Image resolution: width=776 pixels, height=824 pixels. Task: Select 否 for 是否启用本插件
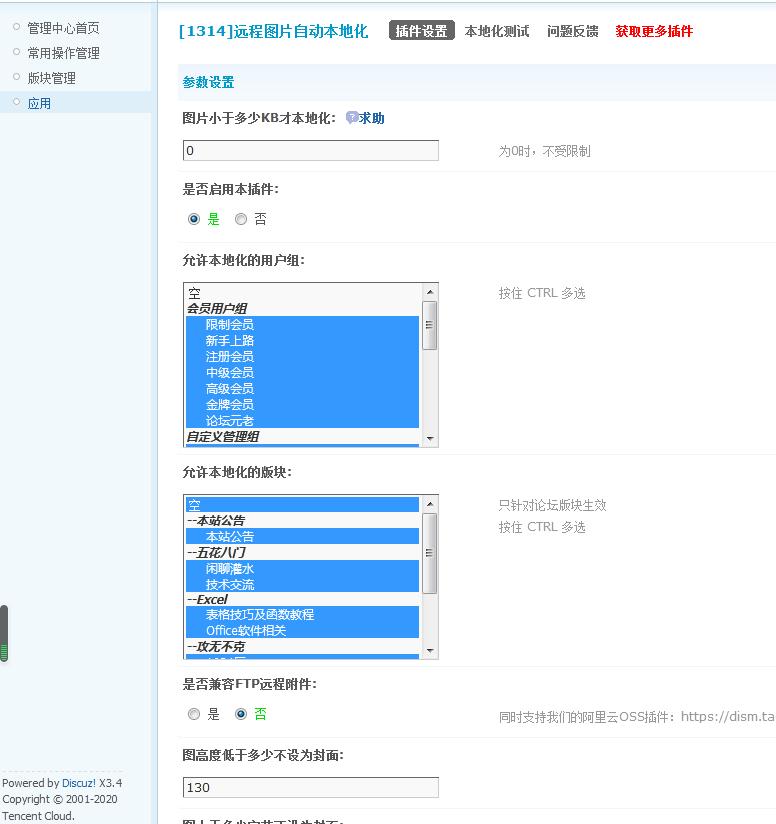coord(241,219)
